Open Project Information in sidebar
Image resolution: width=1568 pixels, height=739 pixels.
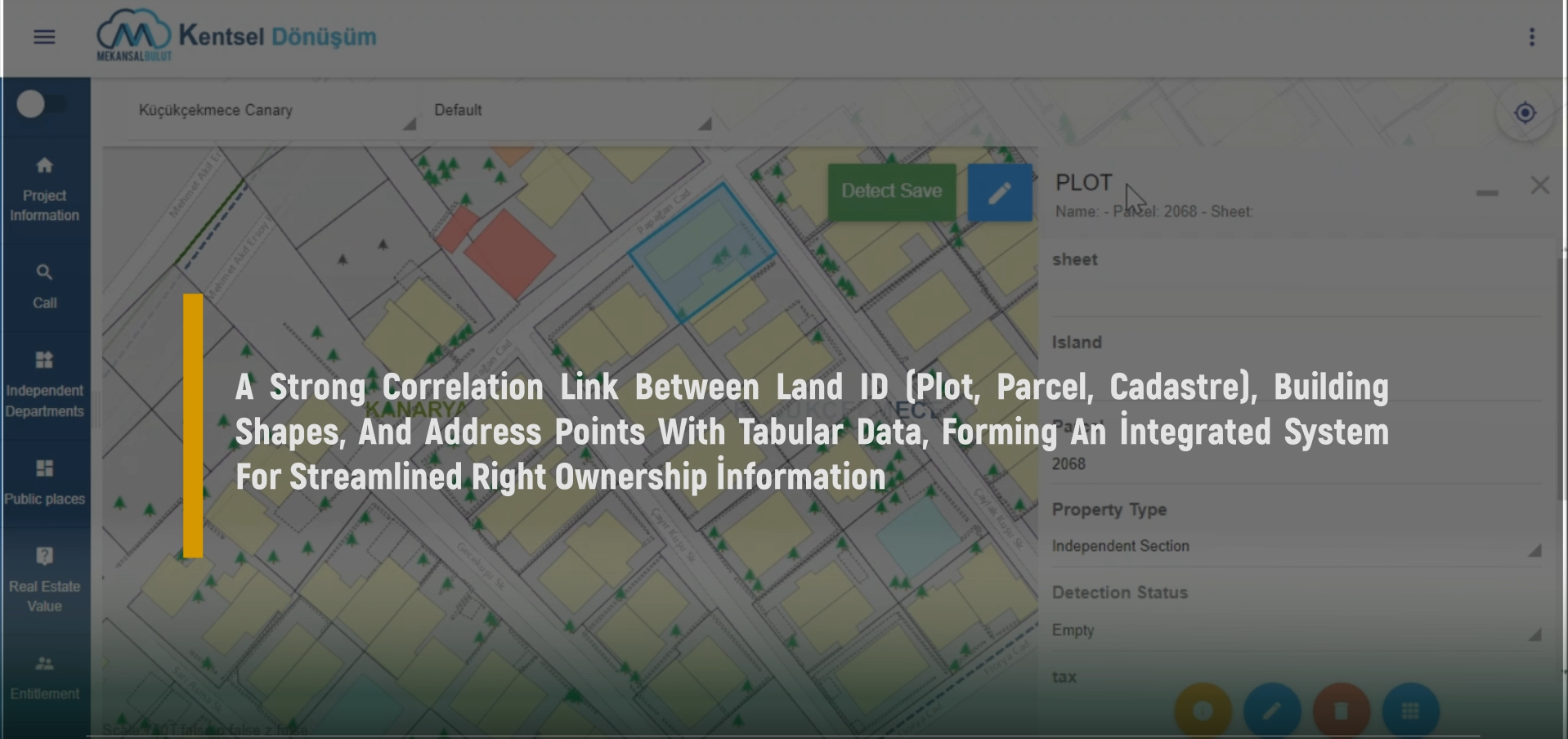pyautogui.click(x=45, y=190)
